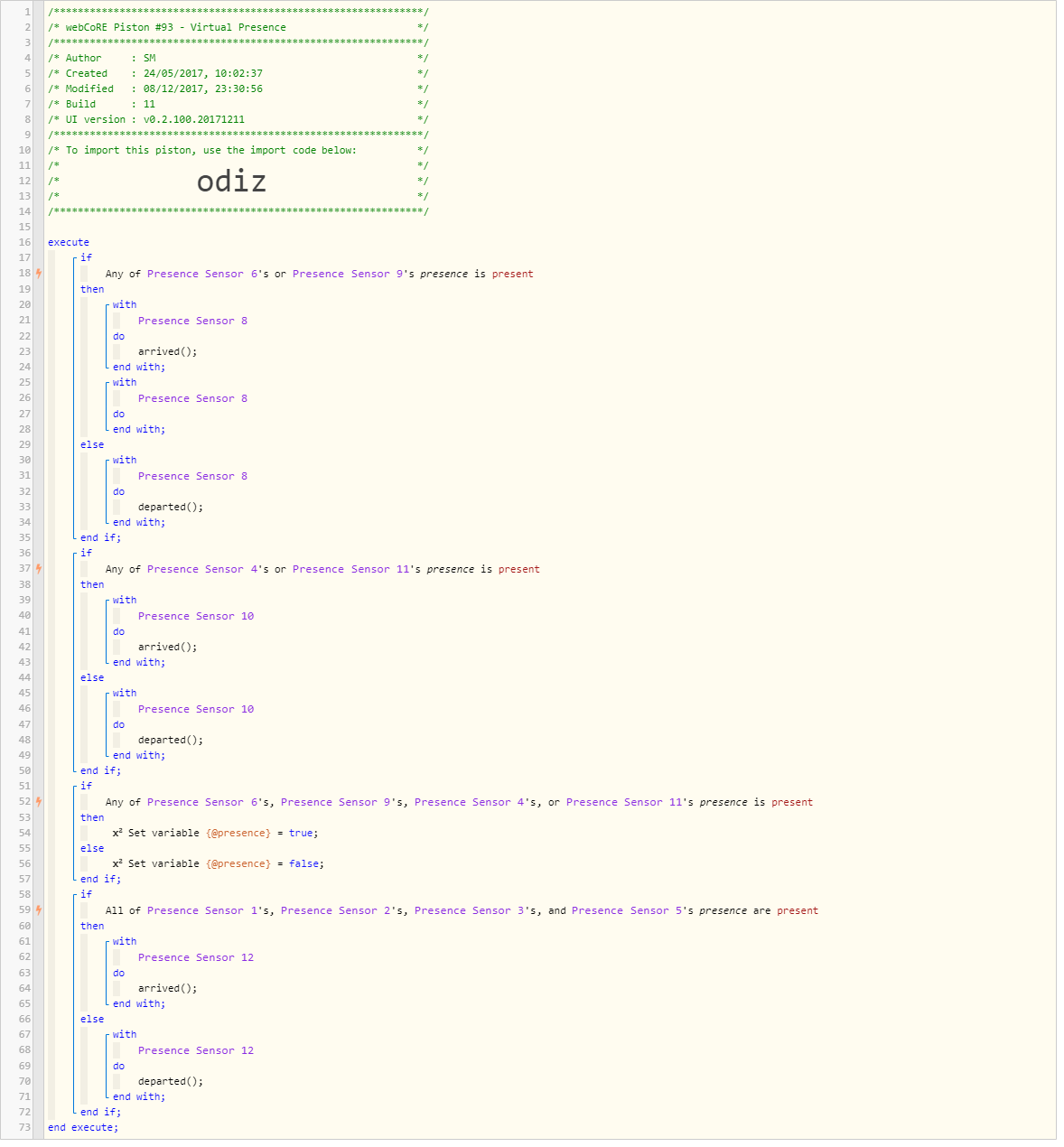Click the red 'present' value on line 37
Image resolution: width=1064 pixels, height=1147 pixels.
(518, 569)
